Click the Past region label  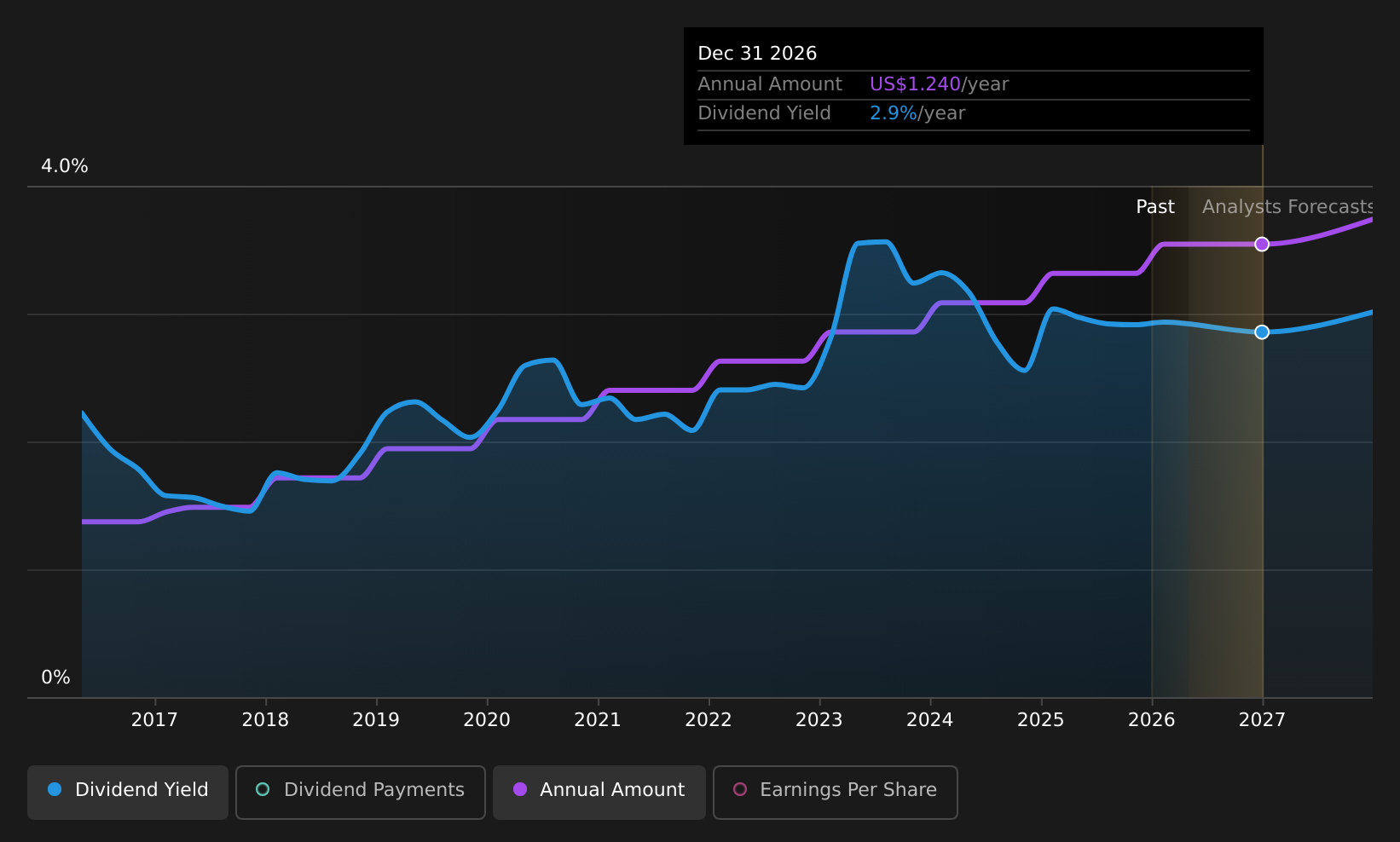coord(1155,207)
